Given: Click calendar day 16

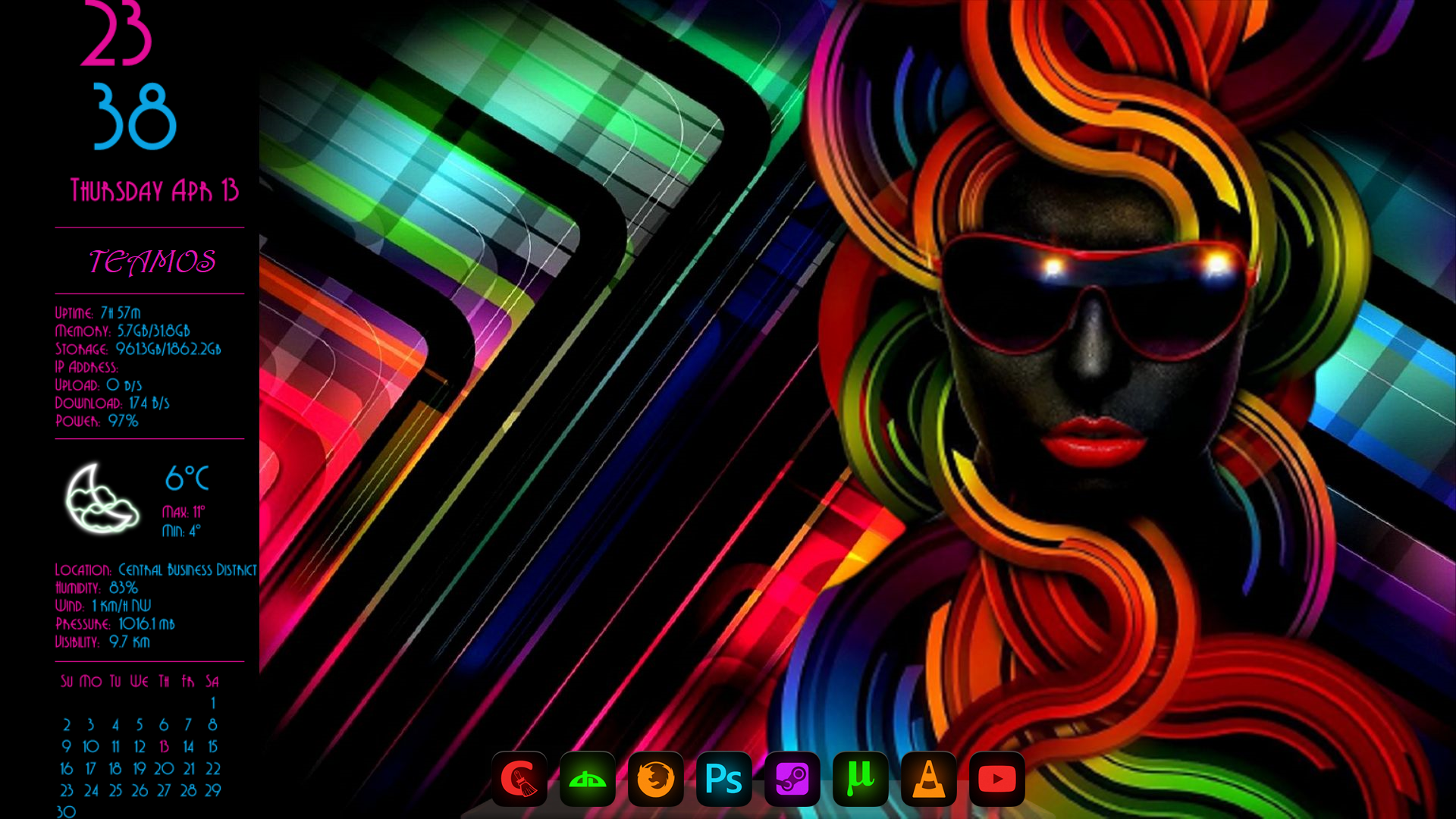Looking at the screenshot, I should [x=67, y=769].
